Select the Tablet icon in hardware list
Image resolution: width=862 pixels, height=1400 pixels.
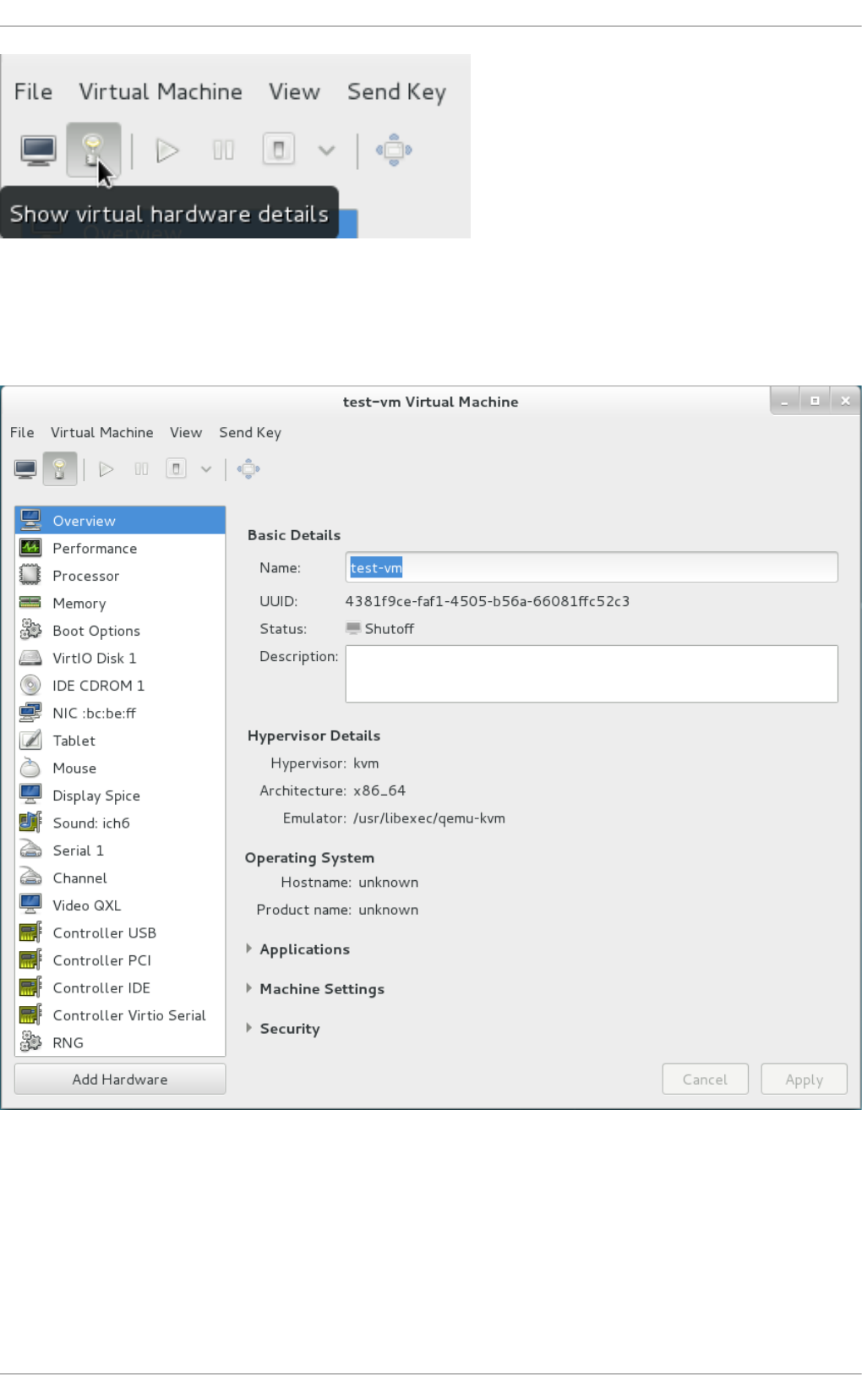(30, 741)
